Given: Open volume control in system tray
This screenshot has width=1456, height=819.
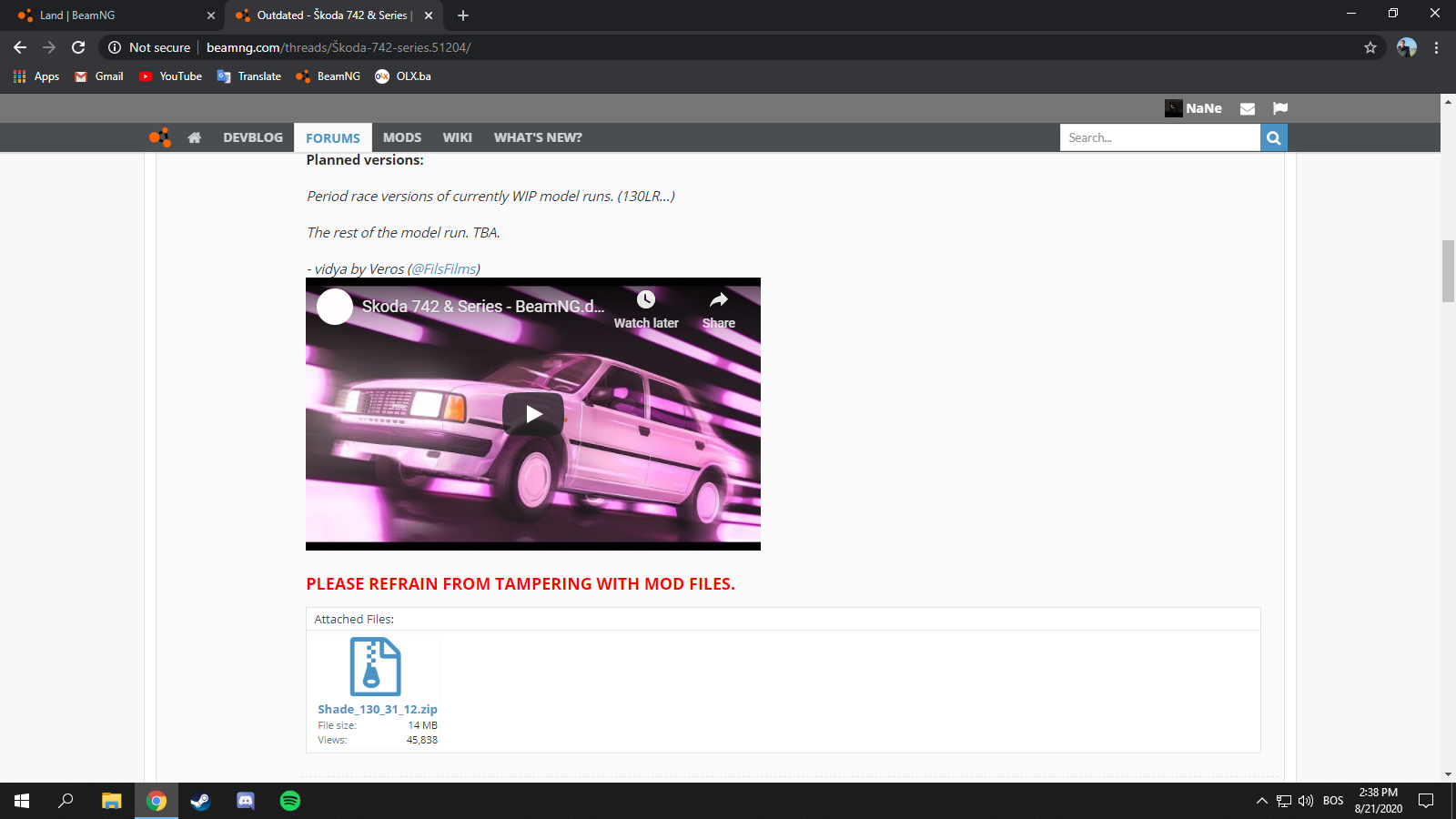Looking at the screenshot, I should tap(1306, 801).
